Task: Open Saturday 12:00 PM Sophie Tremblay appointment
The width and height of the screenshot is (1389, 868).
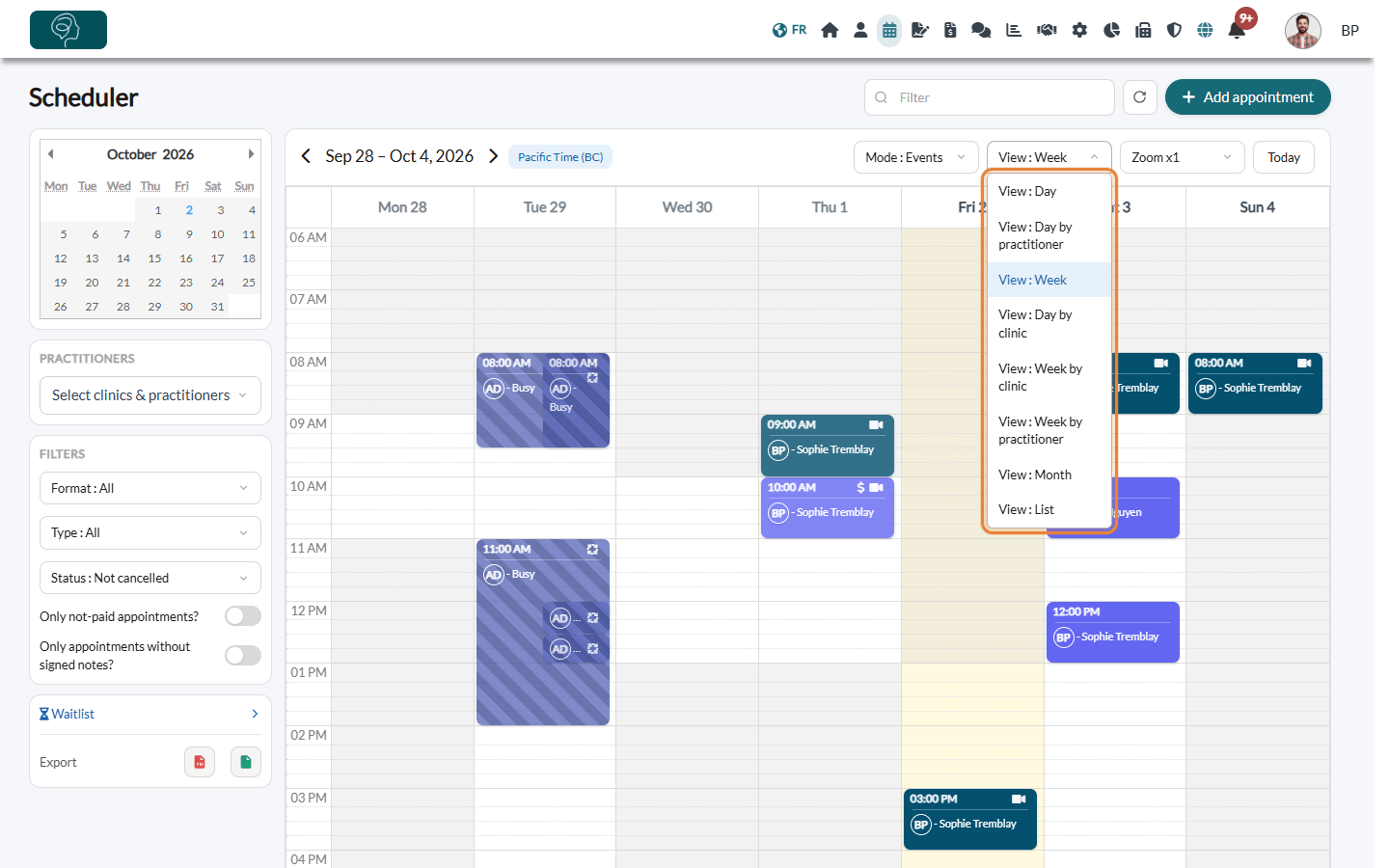Action: 1112,632
